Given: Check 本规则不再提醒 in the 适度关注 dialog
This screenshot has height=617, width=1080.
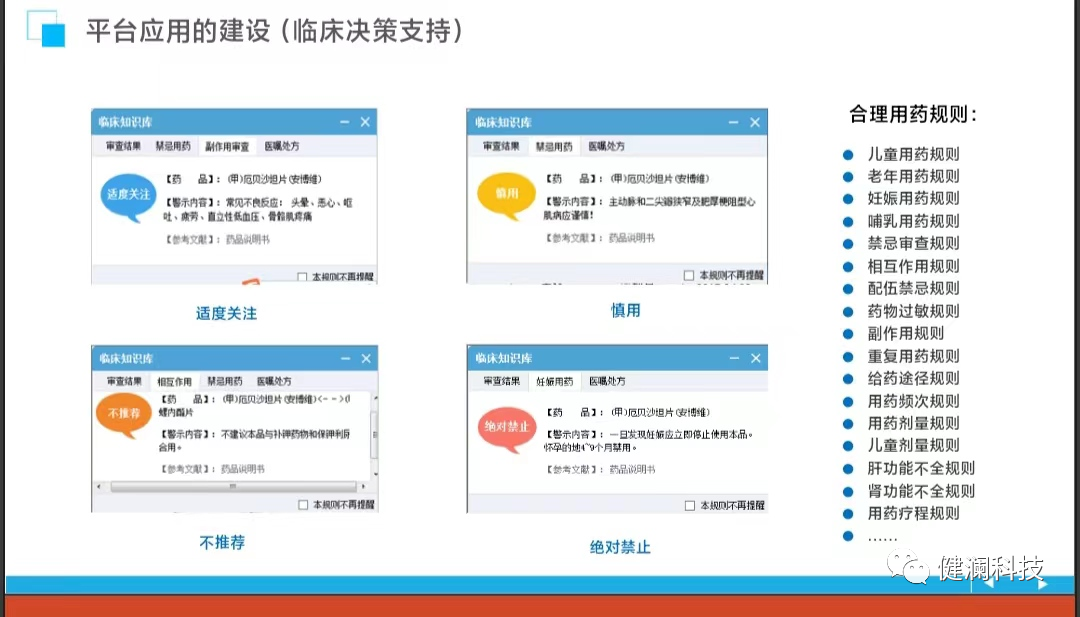Looking at the screenshot, I should click(x=302, y=277).
